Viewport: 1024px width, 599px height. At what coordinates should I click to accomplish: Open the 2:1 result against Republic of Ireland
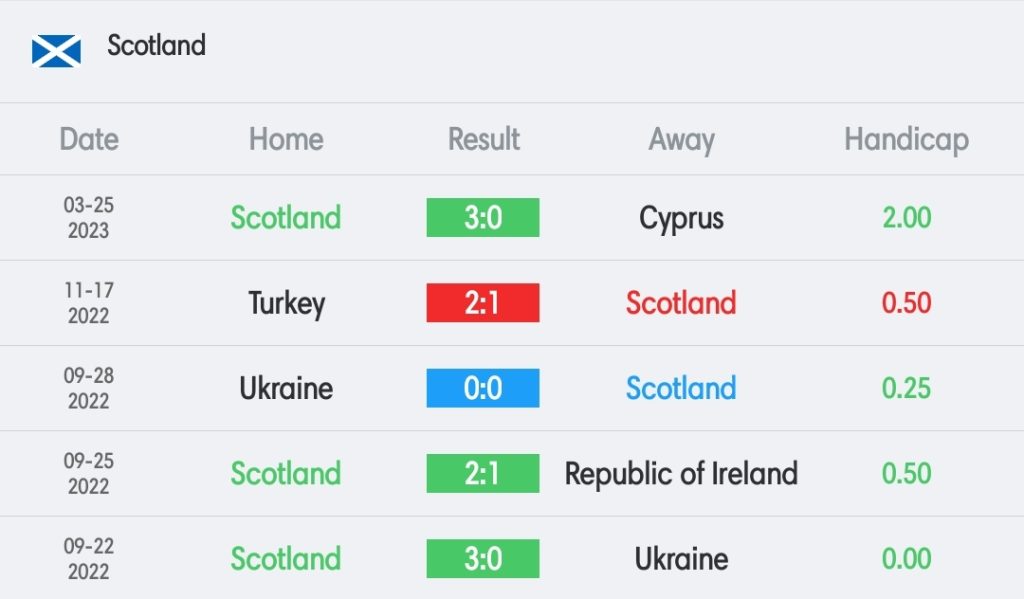tap(483, 473)
